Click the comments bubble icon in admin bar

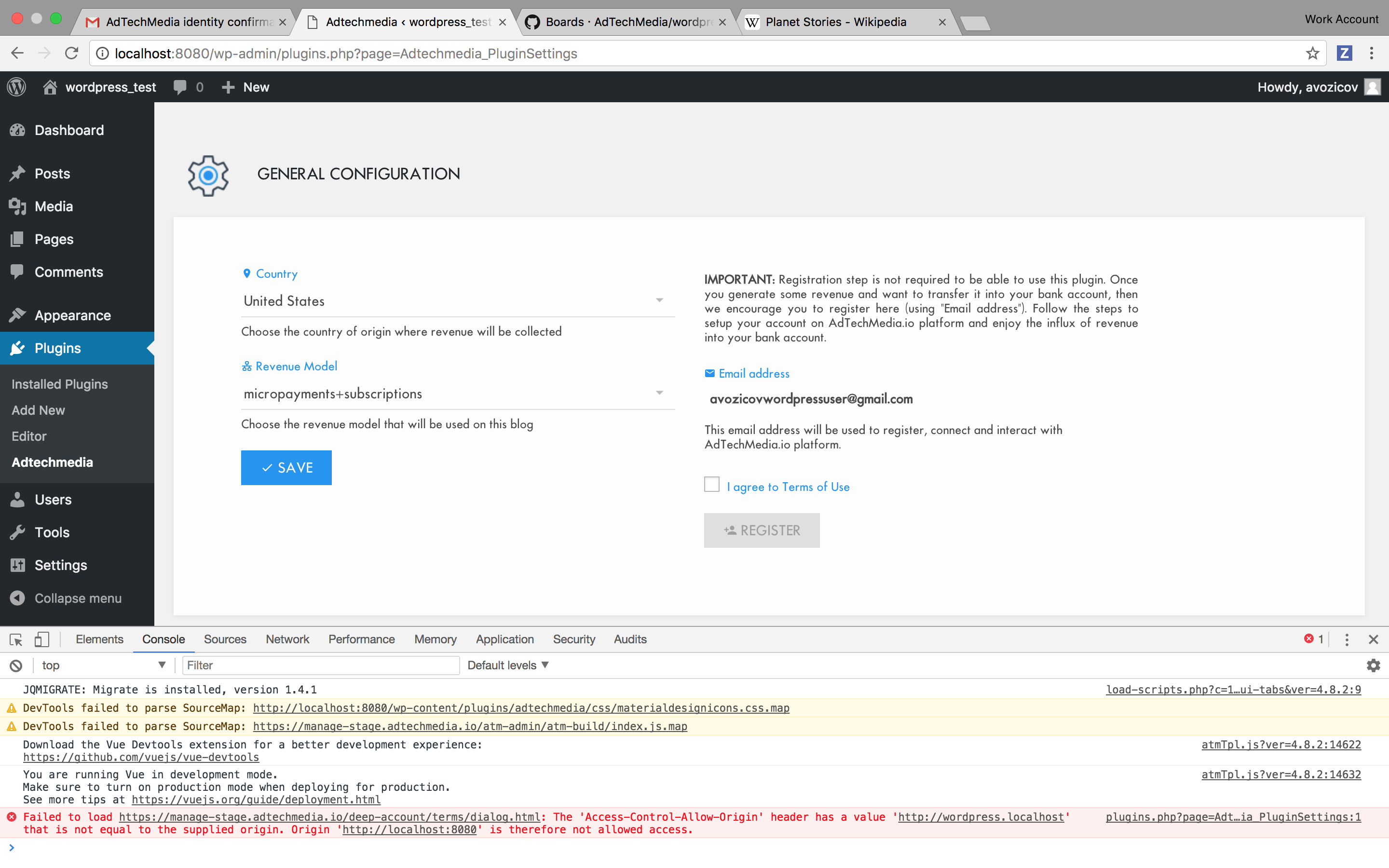[x=180, y=87]
